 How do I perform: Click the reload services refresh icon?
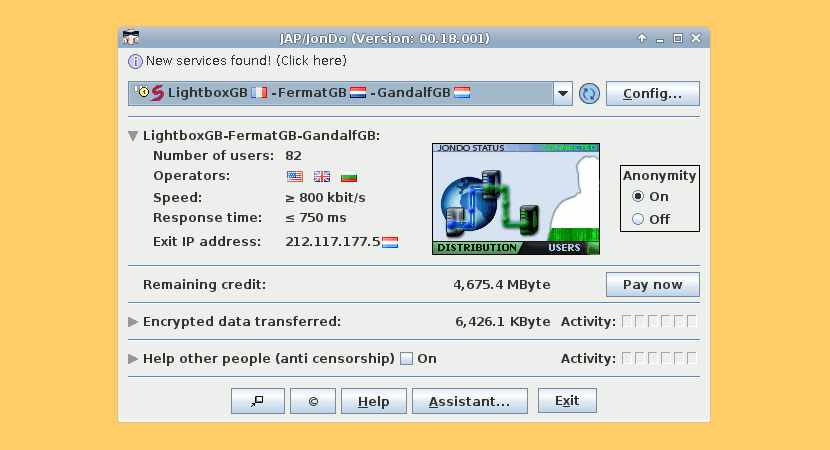589,94
